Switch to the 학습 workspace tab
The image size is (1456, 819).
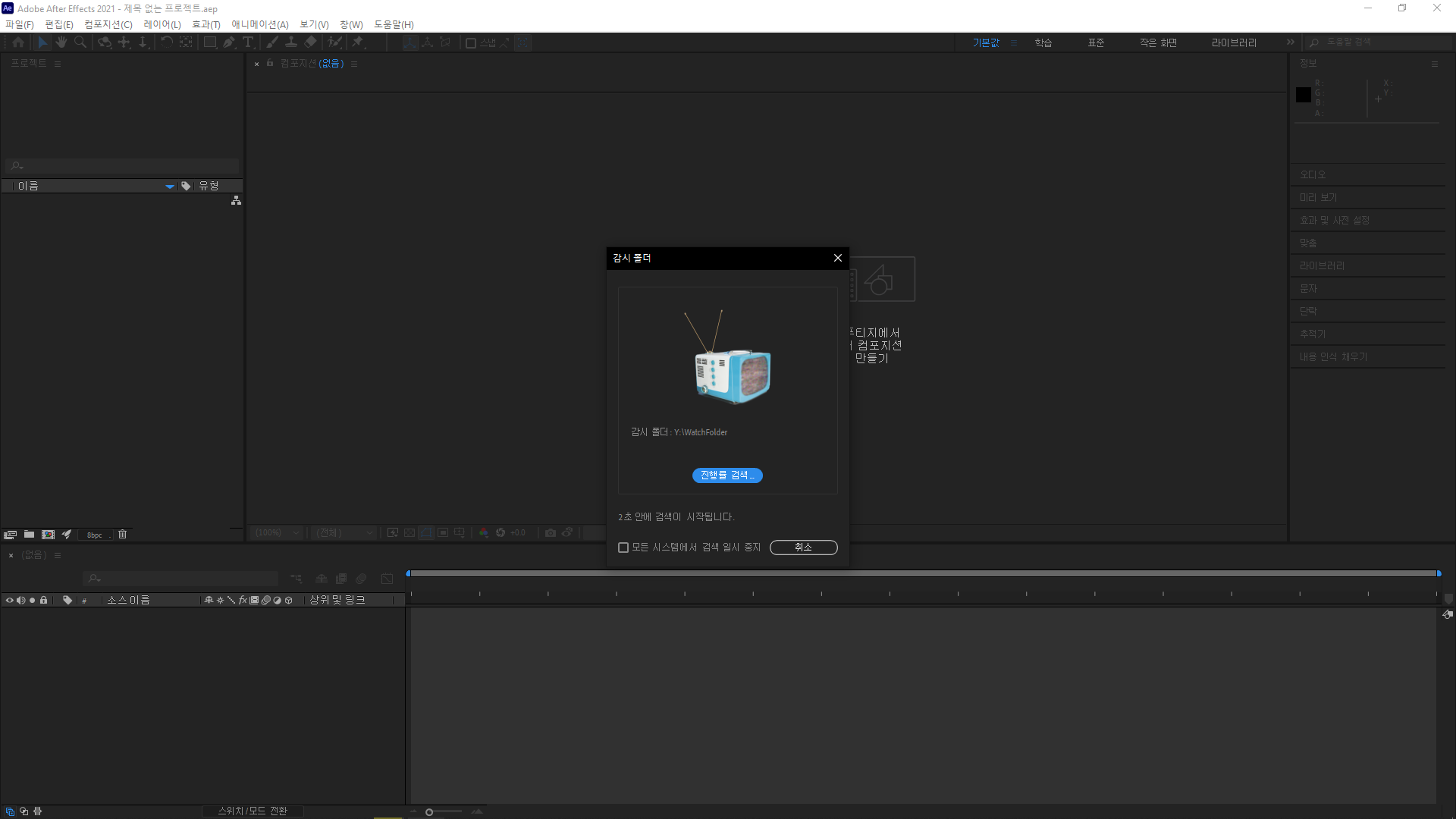pyautogui.click(x=1043, y=42)
